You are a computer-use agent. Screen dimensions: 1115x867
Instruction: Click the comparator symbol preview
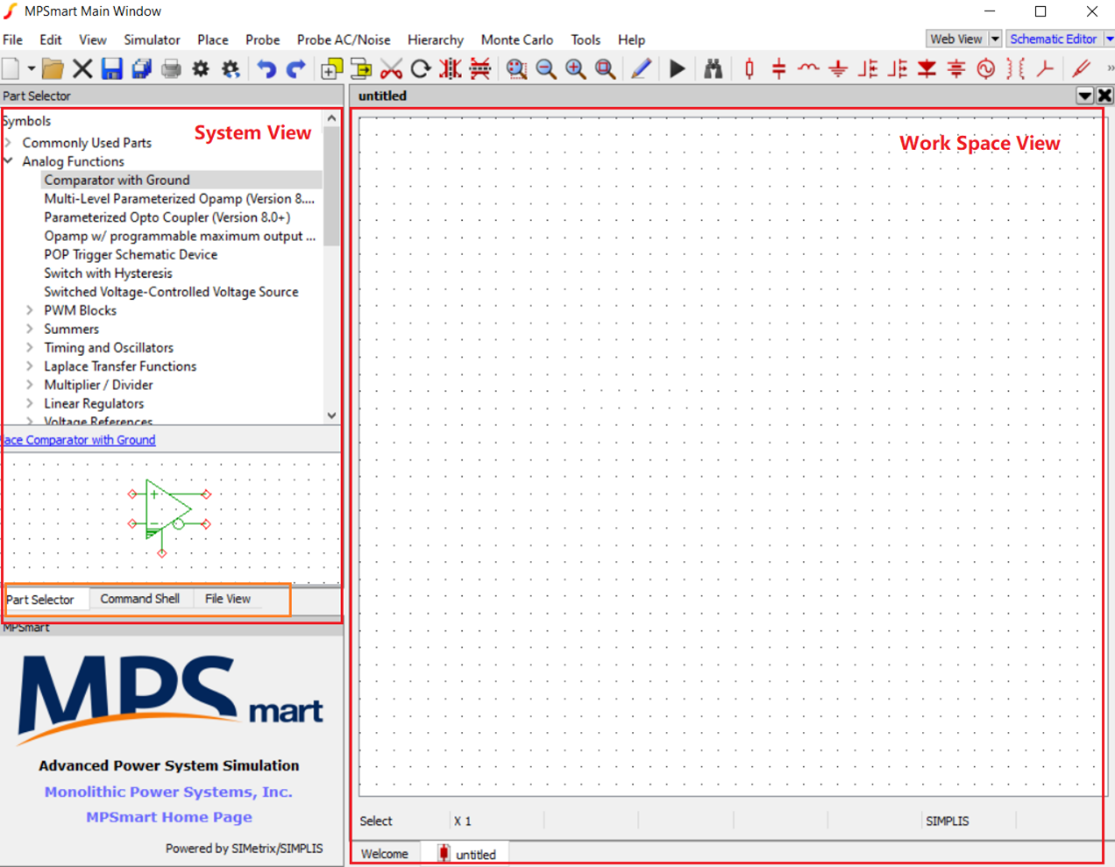point(169,517)
